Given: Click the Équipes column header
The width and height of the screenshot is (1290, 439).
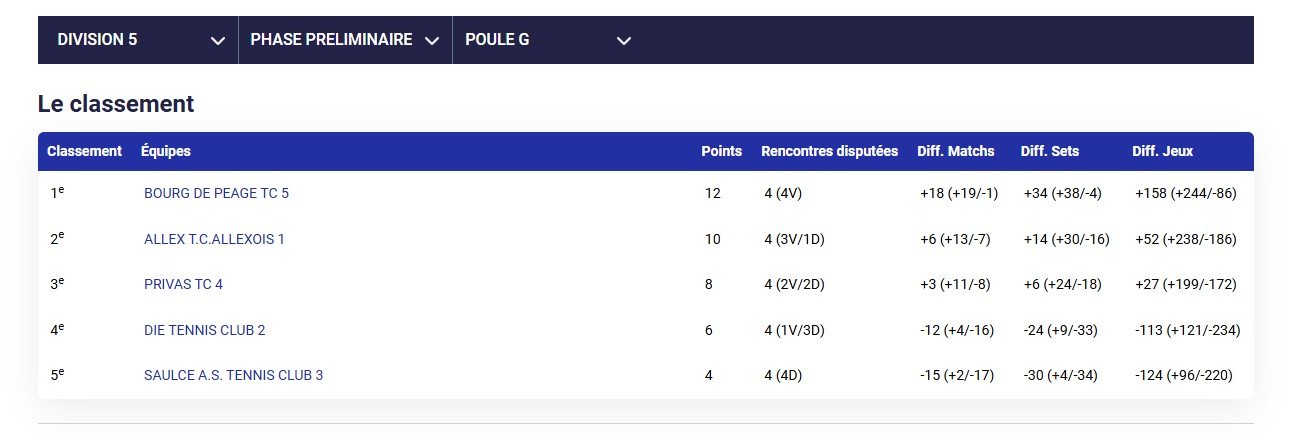Looking at the screenshot, I should (166, 151).
